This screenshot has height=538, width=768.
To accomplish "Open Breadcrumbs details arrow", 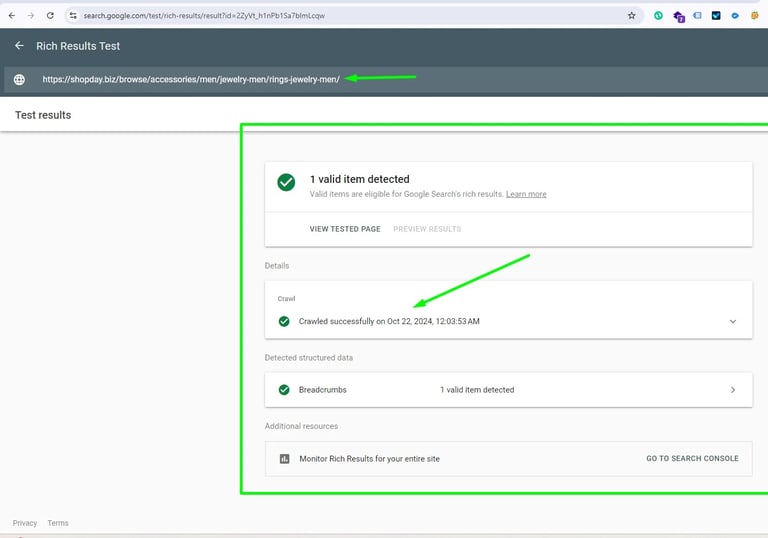I will click(x=733, y=390).
